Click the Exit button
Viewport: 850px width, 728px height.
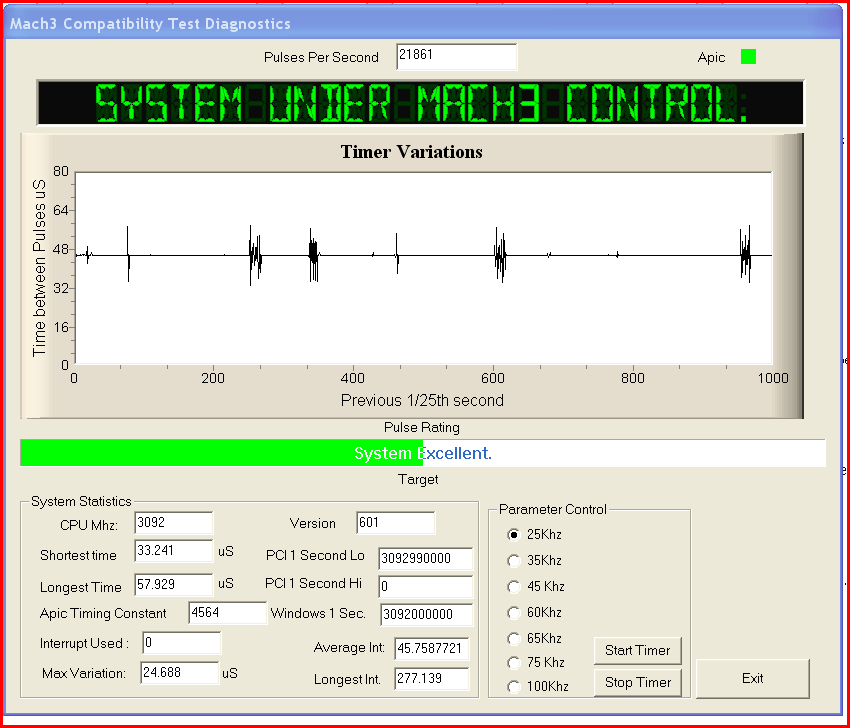pyautogui.click(x=752, y=679)
